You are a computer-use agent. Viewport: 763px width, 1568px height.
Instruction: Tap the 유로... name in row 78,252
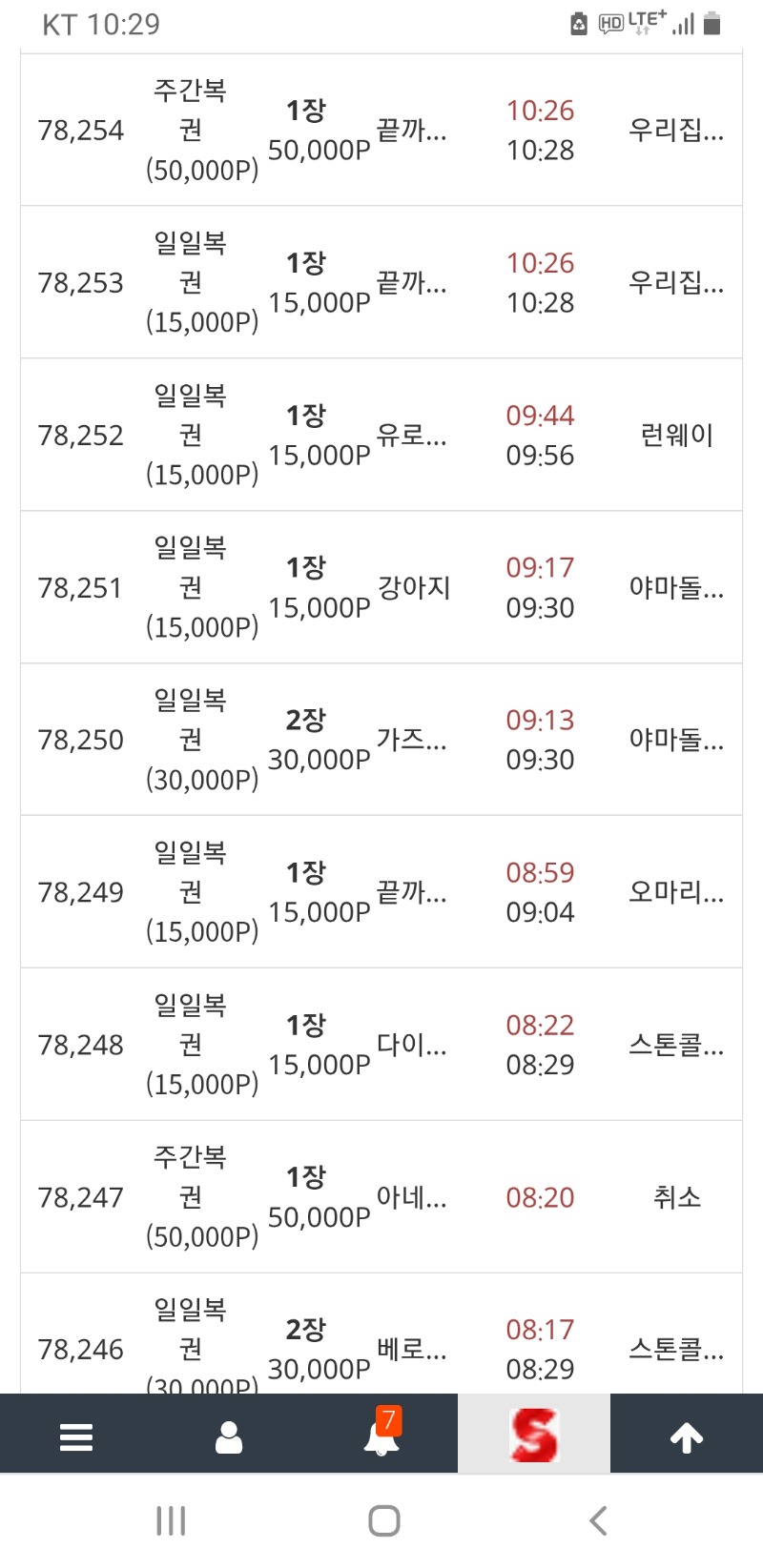pyautogui.click(x=412, y=436)
